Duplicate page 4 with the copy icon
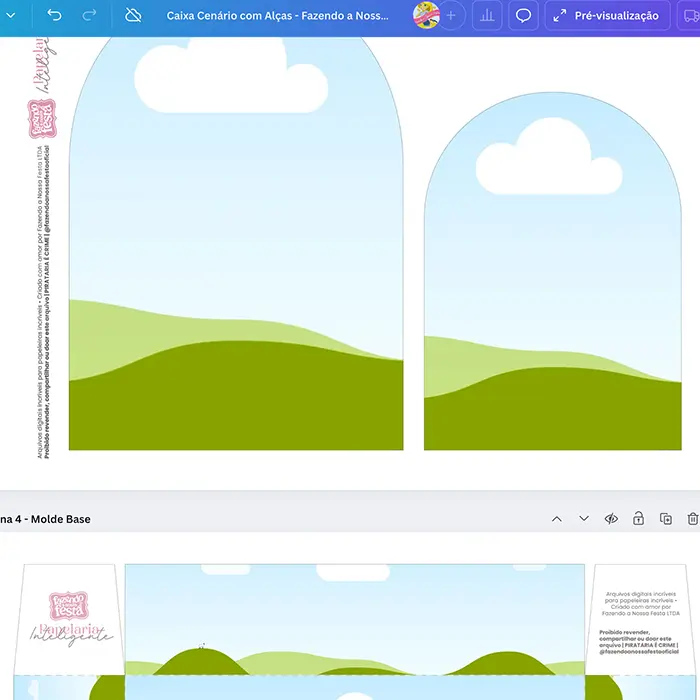 (x=666, y=519)
